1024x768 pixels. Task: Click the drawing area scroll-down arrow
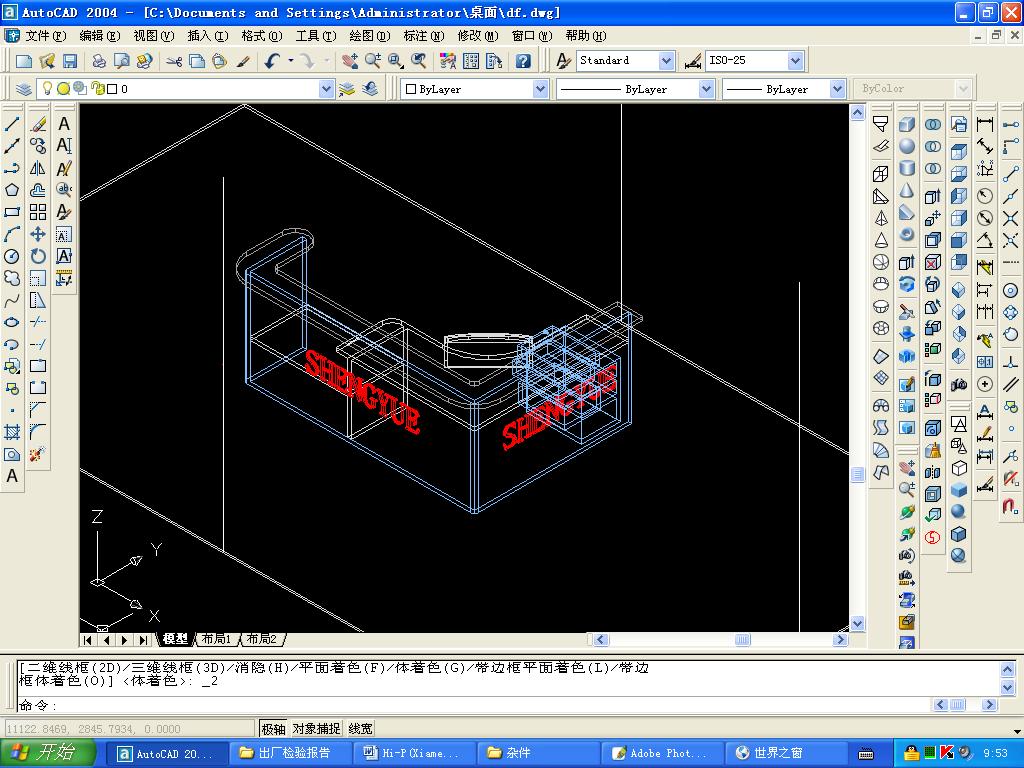(857, 623)
